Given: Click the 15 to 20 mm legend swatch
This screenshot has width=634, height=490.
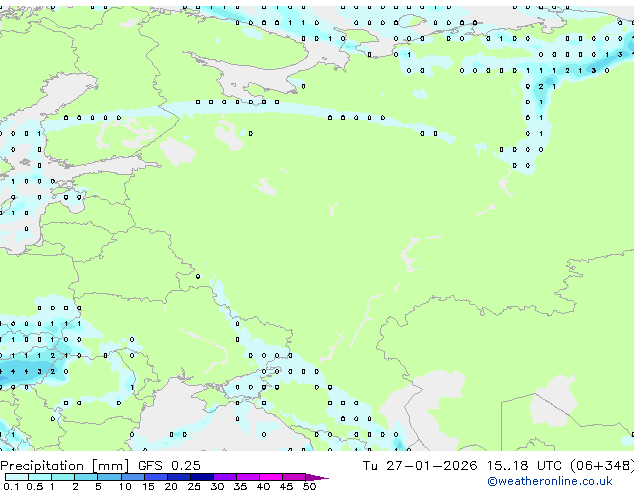Looking at the screenshot, I should click(156, 477).
